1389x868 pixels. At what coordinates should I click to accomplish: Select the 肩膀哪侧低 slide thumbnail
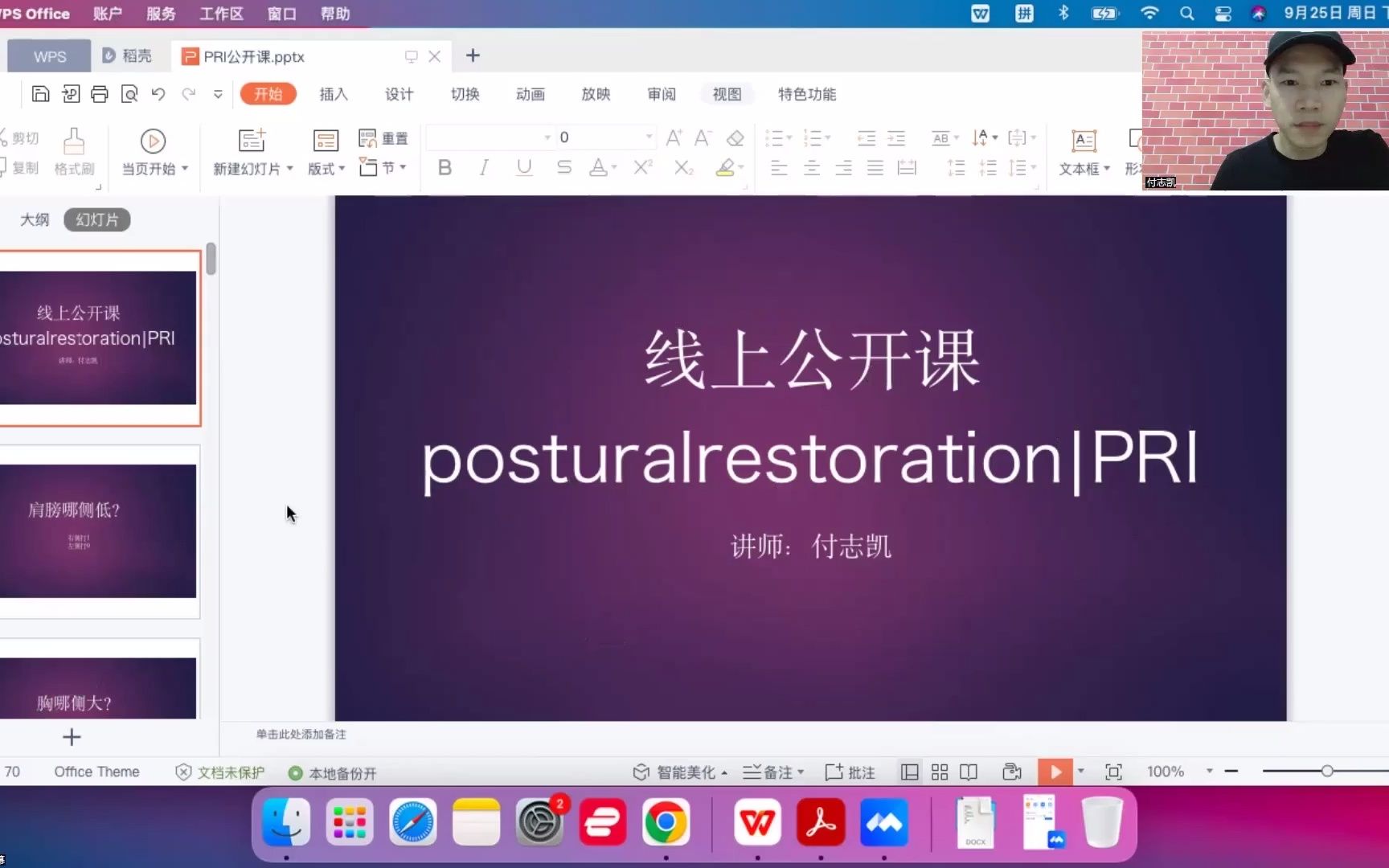pos(98,531)
